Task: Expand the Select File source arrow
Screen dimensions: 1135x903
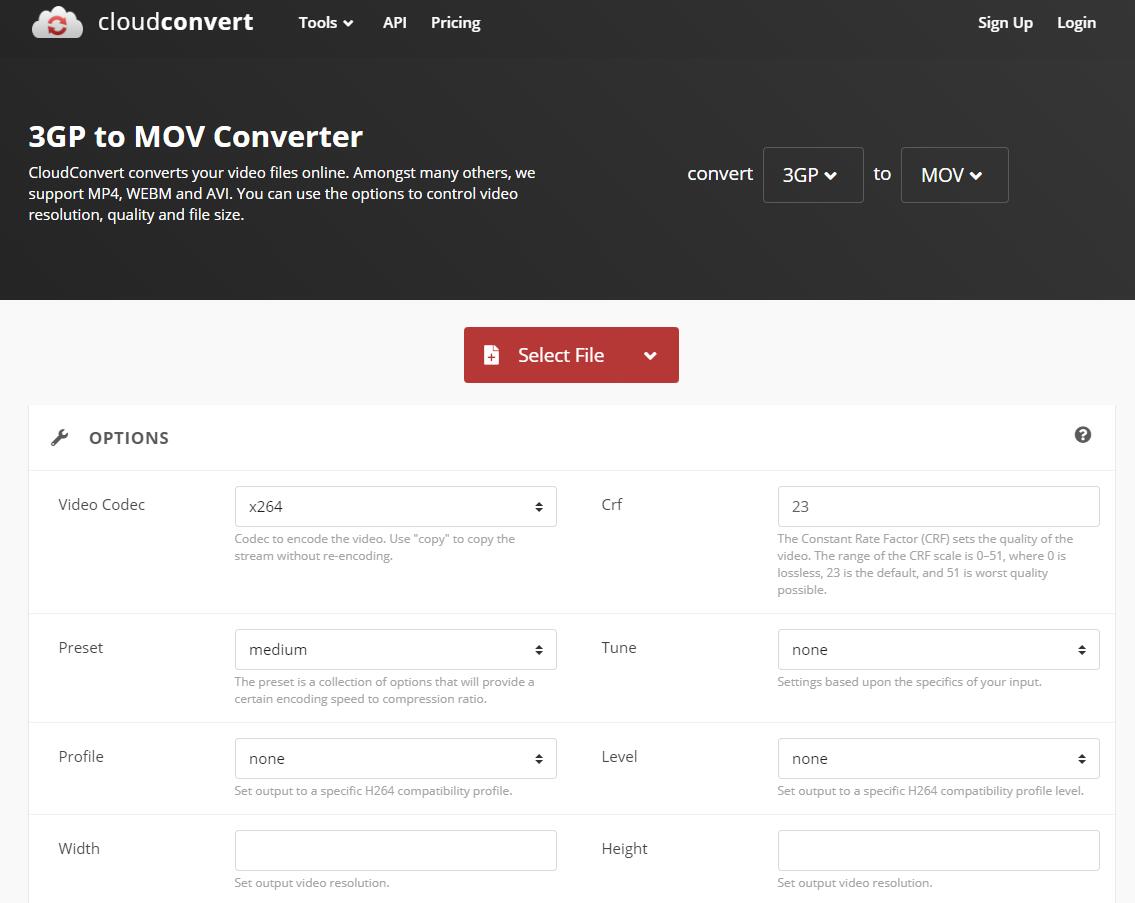Action: tap(650, 355)
